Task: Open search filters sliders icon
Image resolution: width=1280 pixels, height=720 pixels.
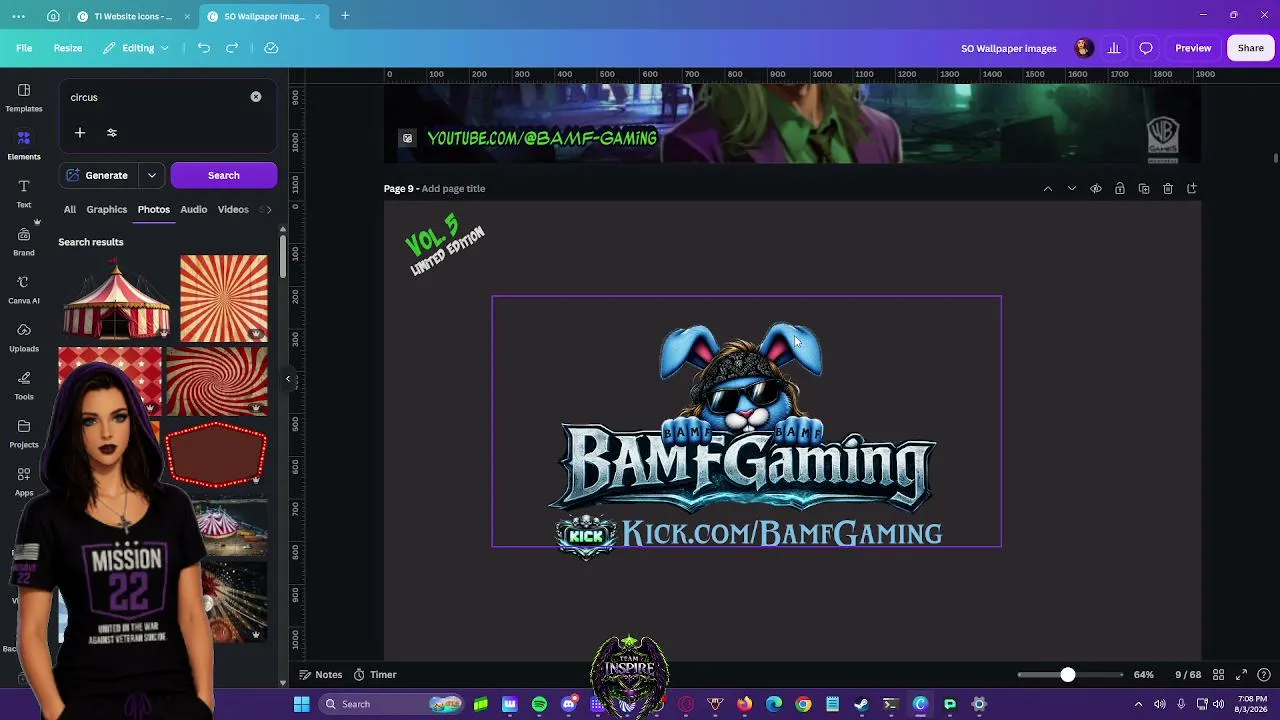Action: click(x=112, y=133)
